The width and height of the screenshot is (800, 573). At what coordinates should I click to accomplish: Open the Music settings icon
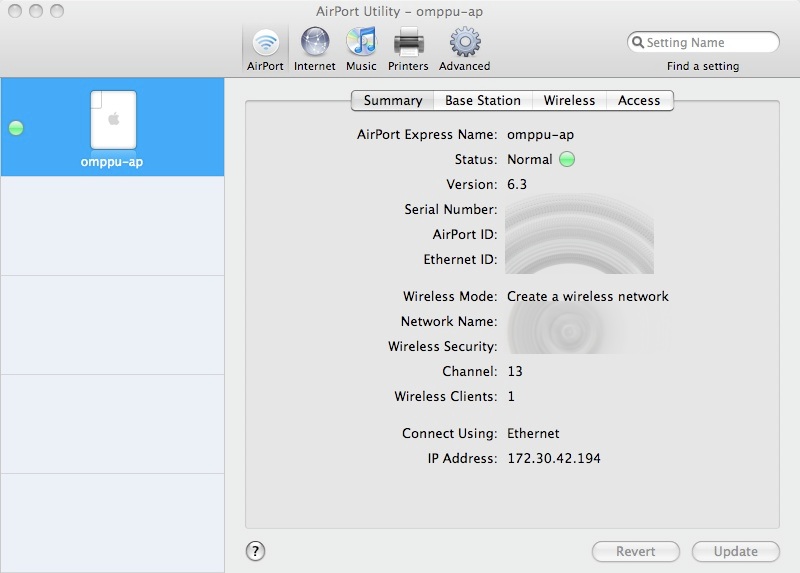361,49
